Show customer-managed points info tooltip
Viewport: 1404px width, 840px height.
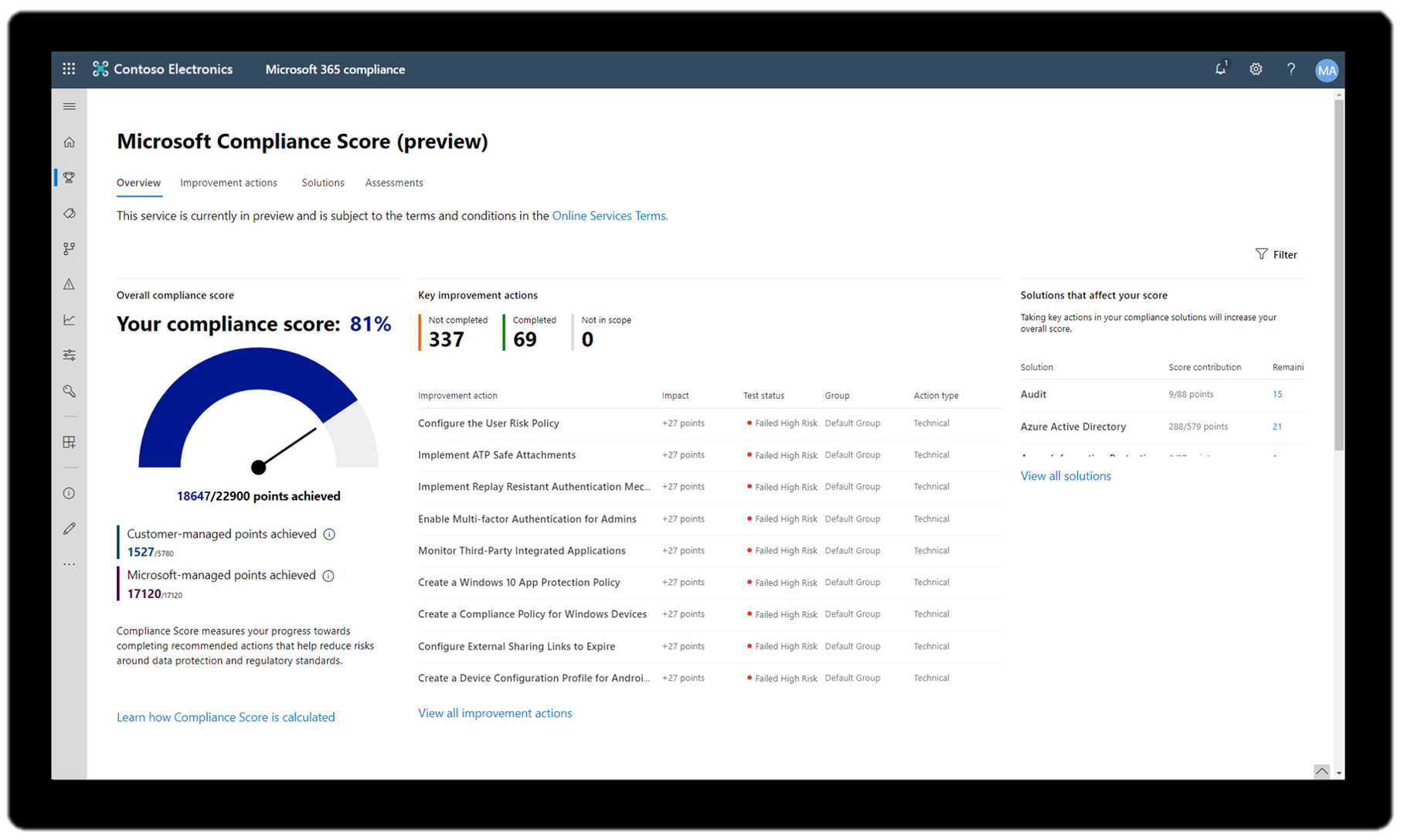[x=330, y=534]
